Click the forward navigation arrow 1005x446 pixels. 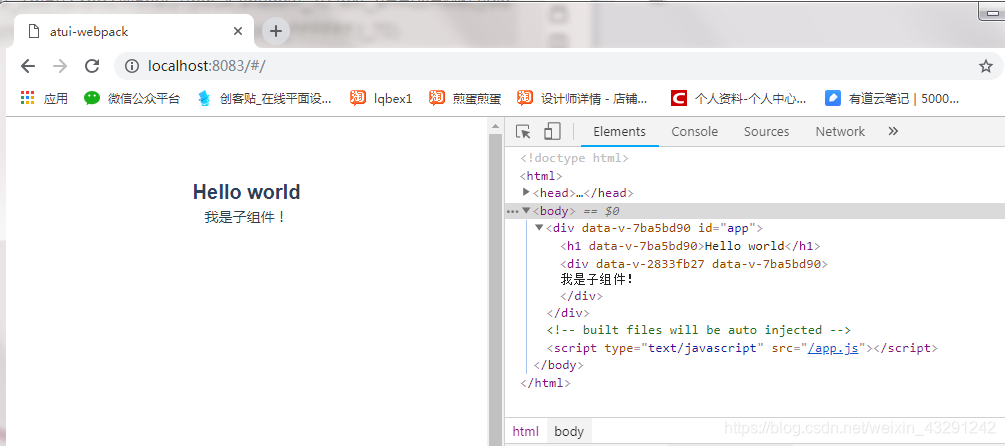(60, 66)
